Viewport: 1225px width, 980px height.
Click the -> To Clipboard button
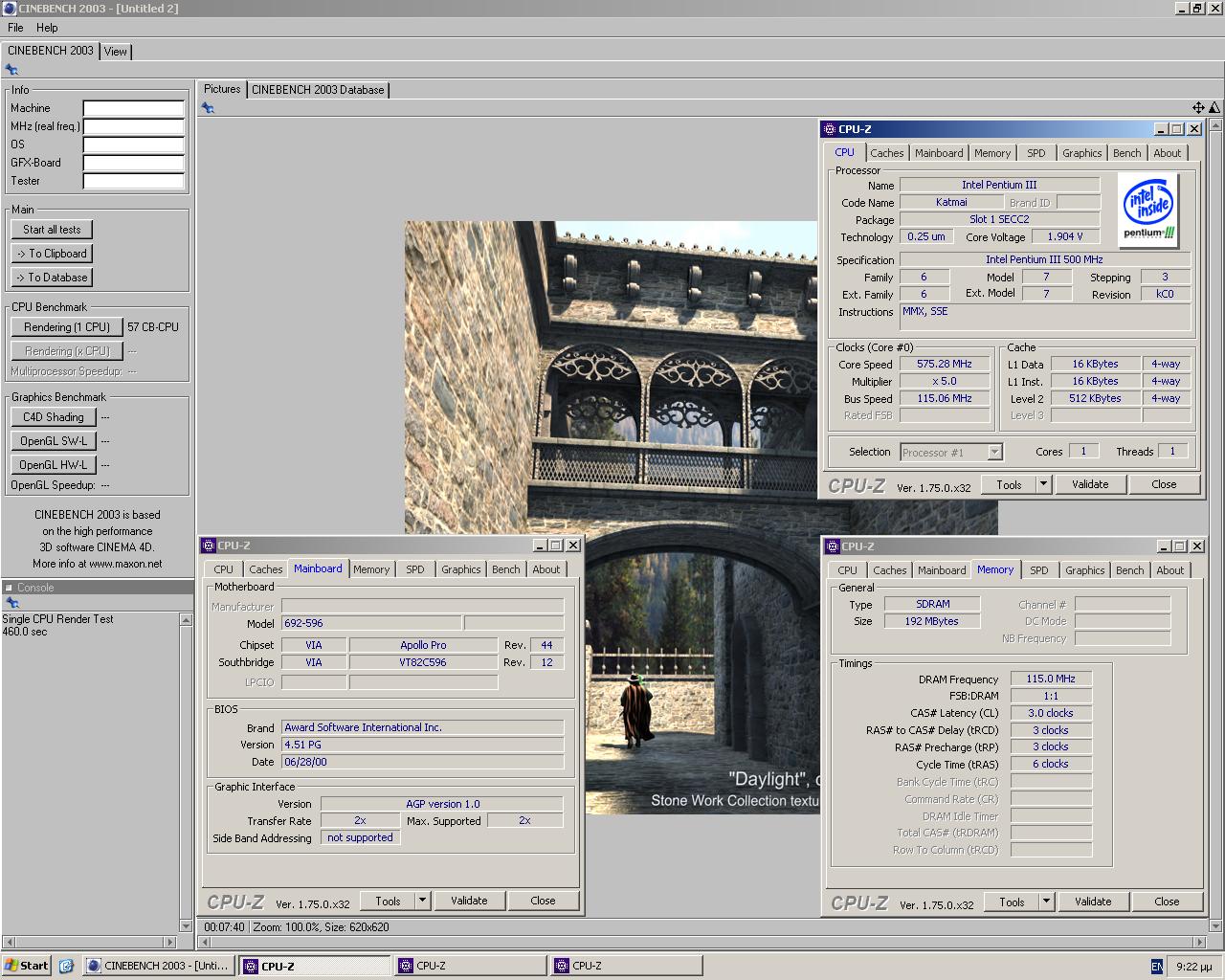tap(53, 254)
